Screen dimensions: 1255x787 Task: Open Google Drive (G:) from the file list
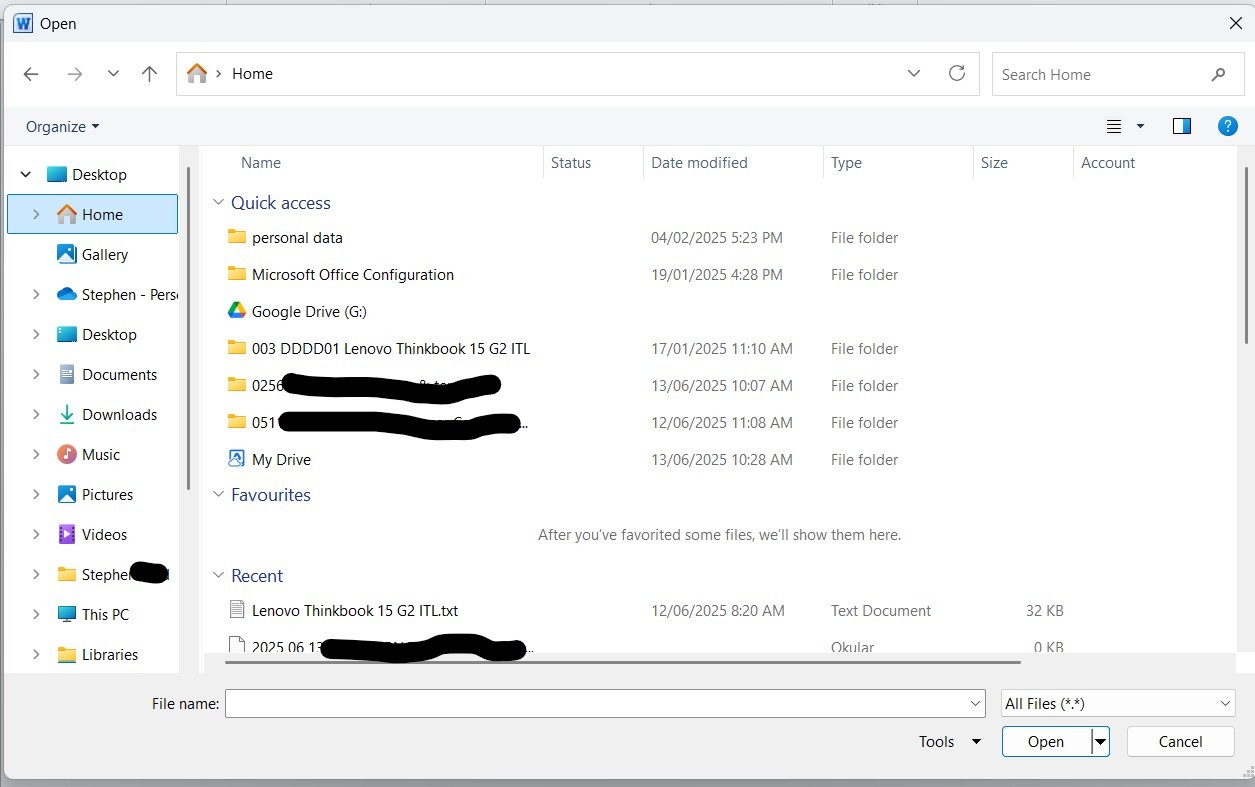308,311
